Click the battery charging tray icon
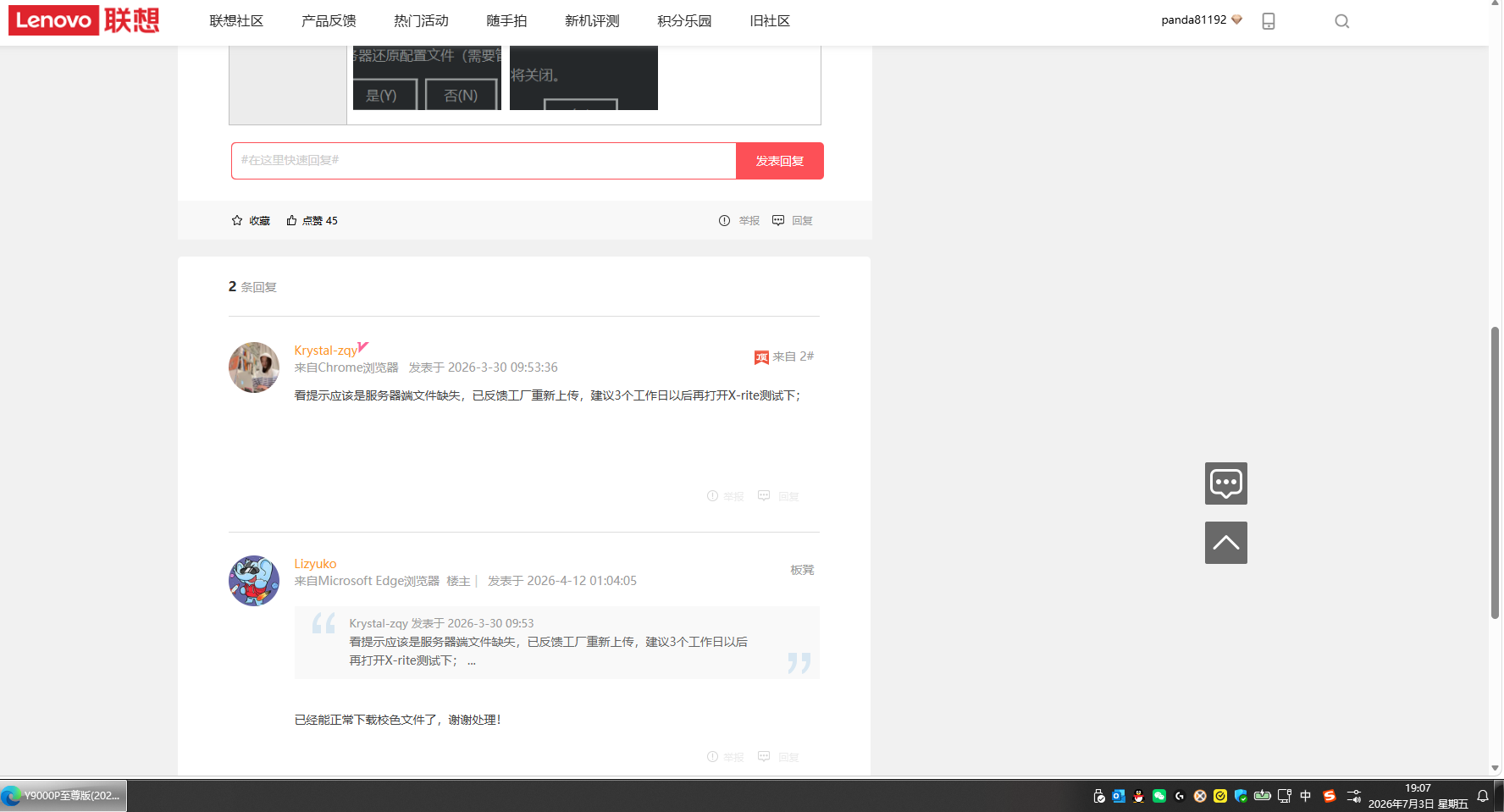The height and width of the screenshot is (812, 1504). [x=1262, y=796]
